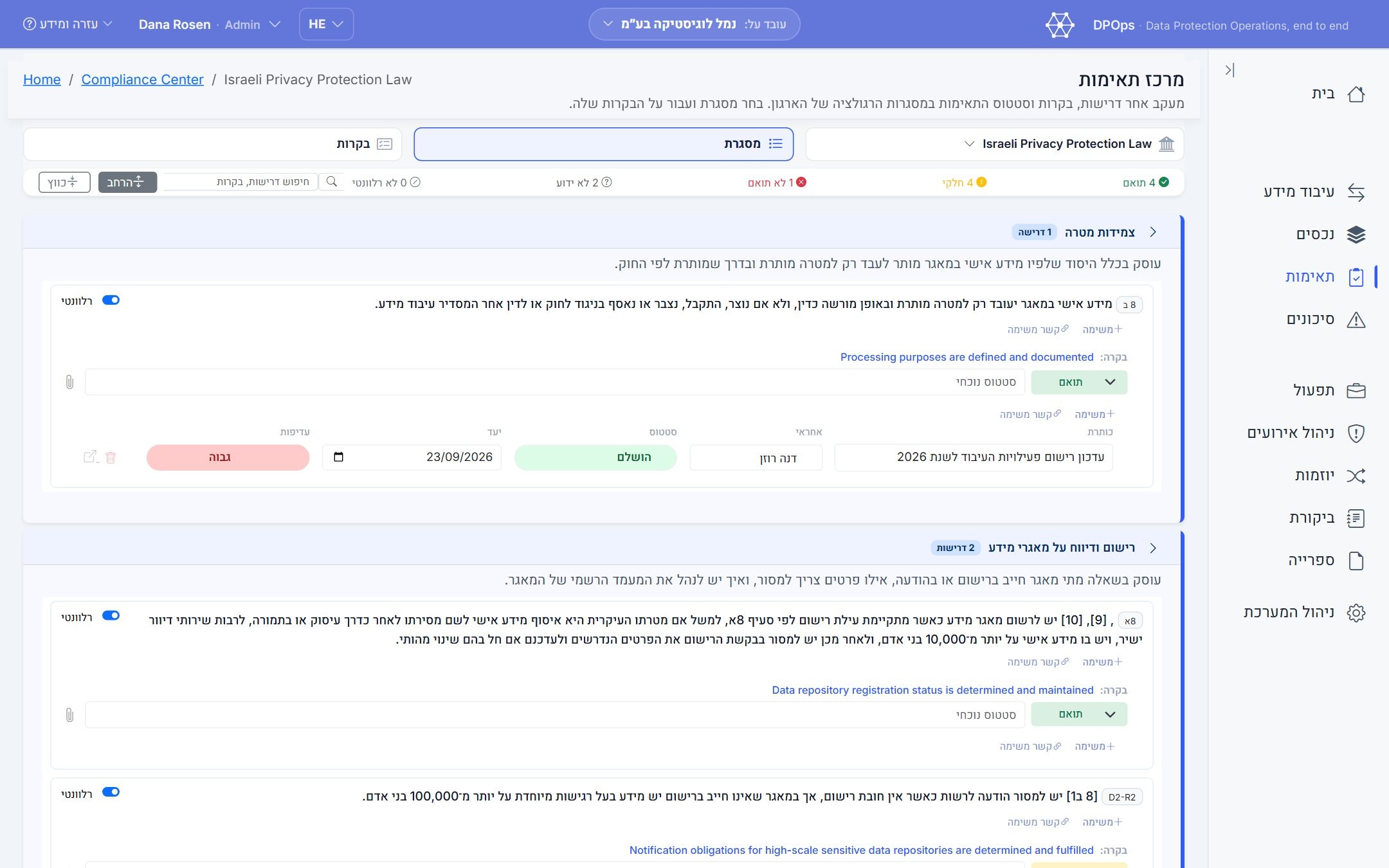
Task: Attach file to Data repository registration control
Action: [69, 715]
